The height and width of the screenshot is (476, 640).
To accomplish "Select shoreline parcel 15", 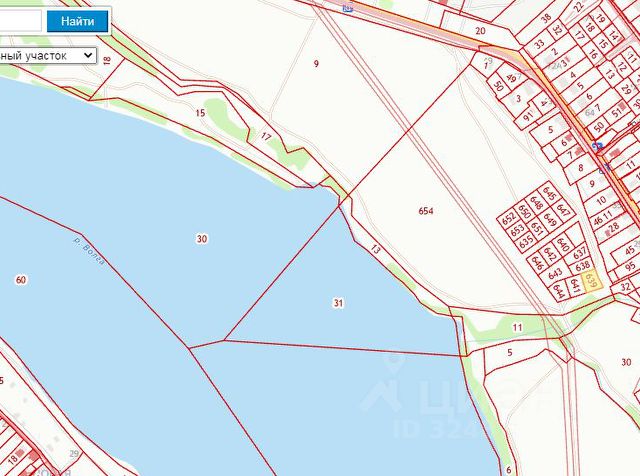I will (200, 113).
